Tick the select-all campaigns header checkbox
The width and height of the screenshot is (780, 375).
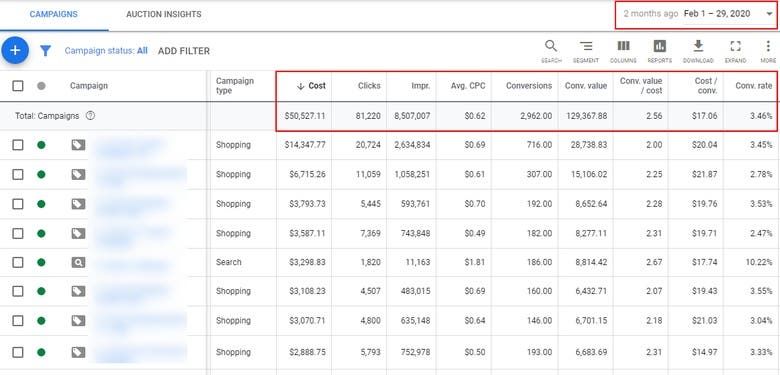pos(18,86)
